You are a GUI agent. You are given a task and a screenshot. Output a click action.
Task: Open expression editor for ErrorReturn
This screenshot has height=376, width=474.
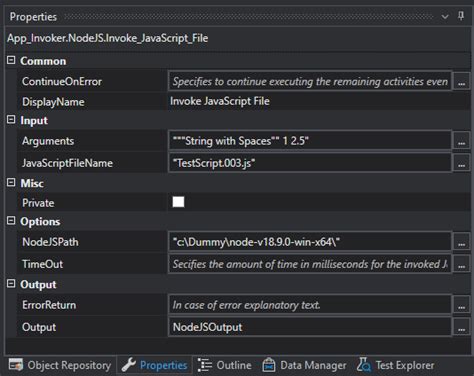[461, 305]
